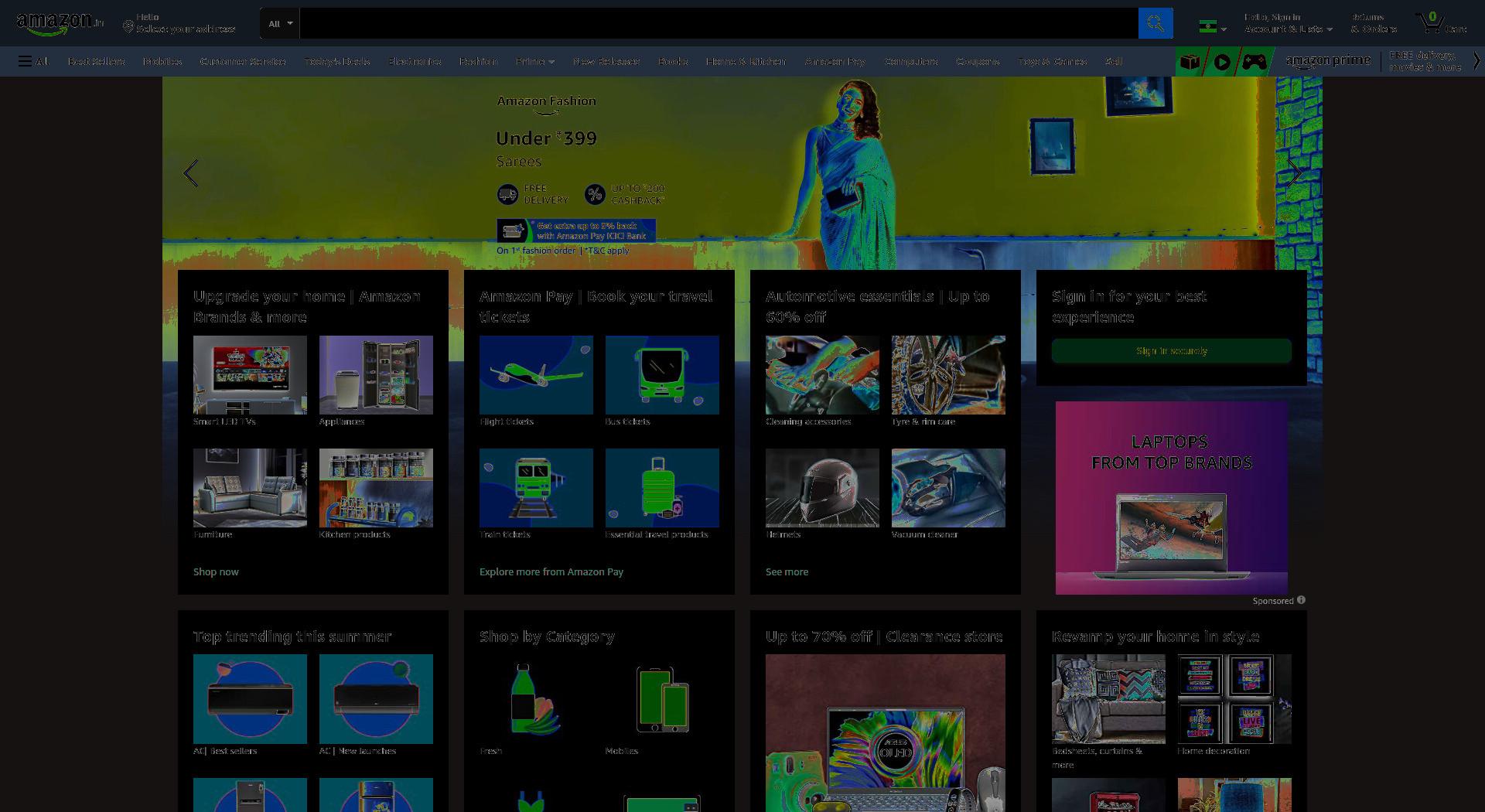The height and width of the screenshot is (812, 1485).
Task: Go to previous hero carousel slide
Action: (x=191, y=173)
